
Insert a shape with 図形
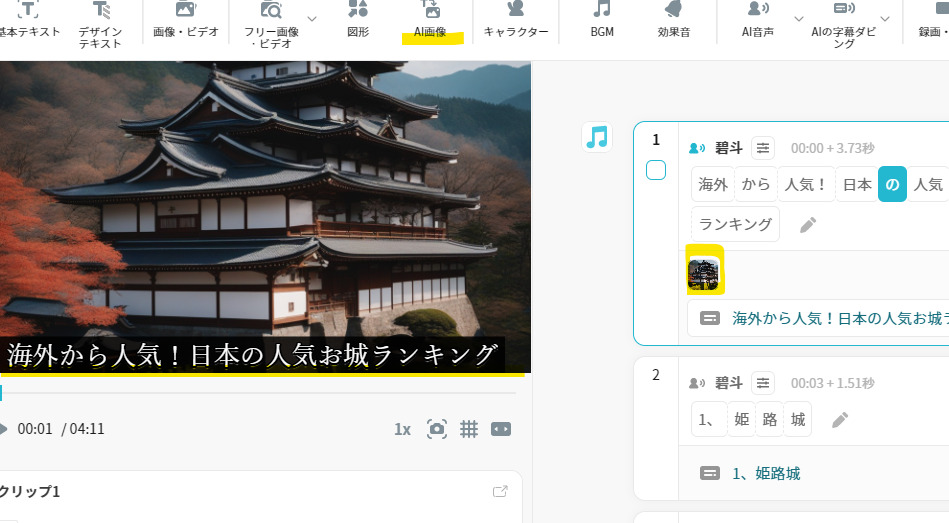[358, 19]
